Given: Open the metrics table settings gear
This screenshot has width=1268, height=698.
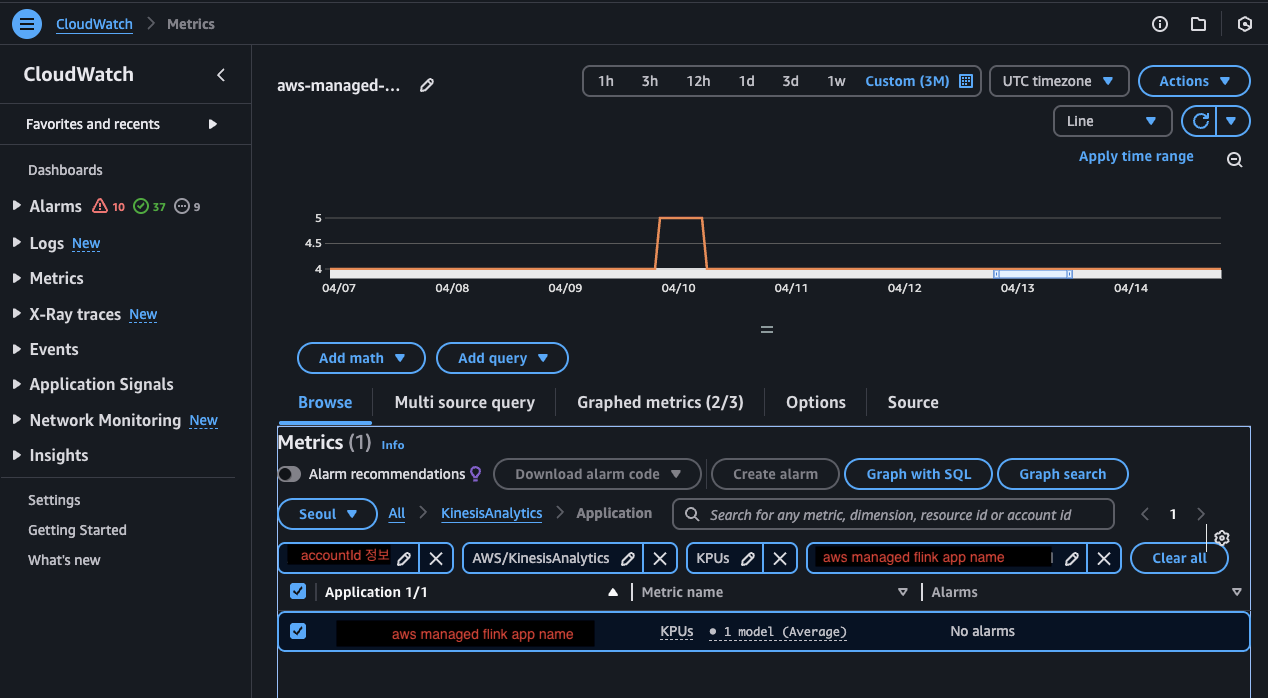Looking at the screenshot, I should click(x=1222, y=538).
